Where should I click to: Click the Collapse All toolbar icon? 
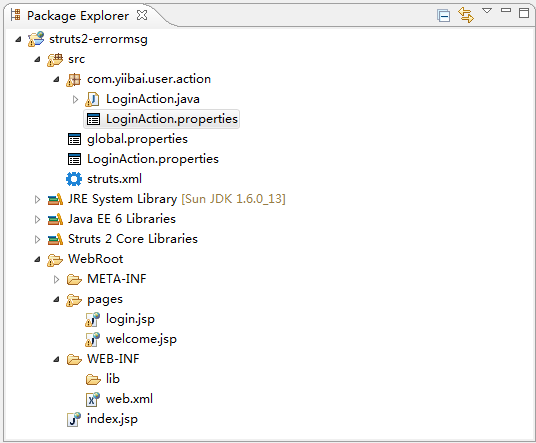coord(443,16)
